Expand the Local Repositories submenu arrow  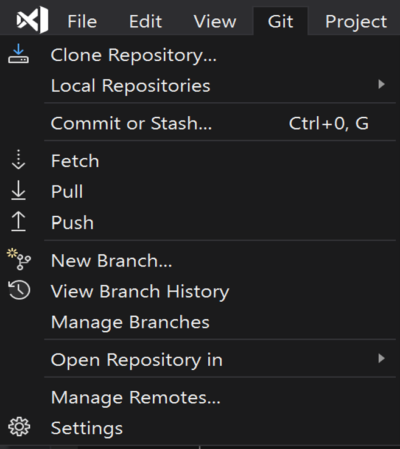click(381, 84)
